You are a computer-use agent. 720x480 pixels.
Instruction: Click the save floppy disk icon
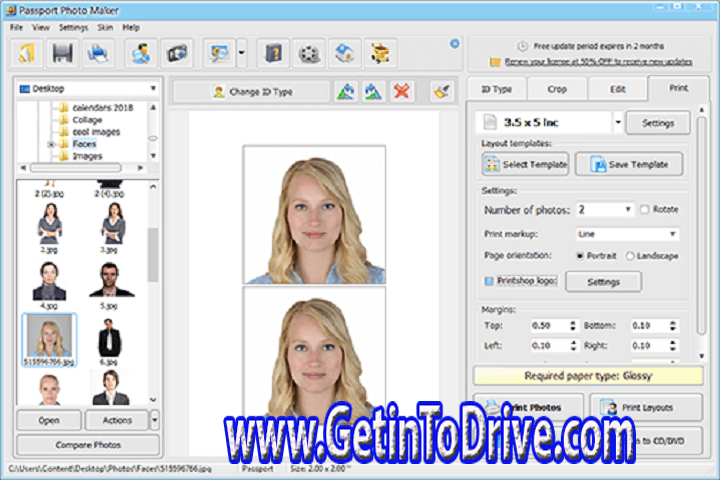click(x=62, y=53)
